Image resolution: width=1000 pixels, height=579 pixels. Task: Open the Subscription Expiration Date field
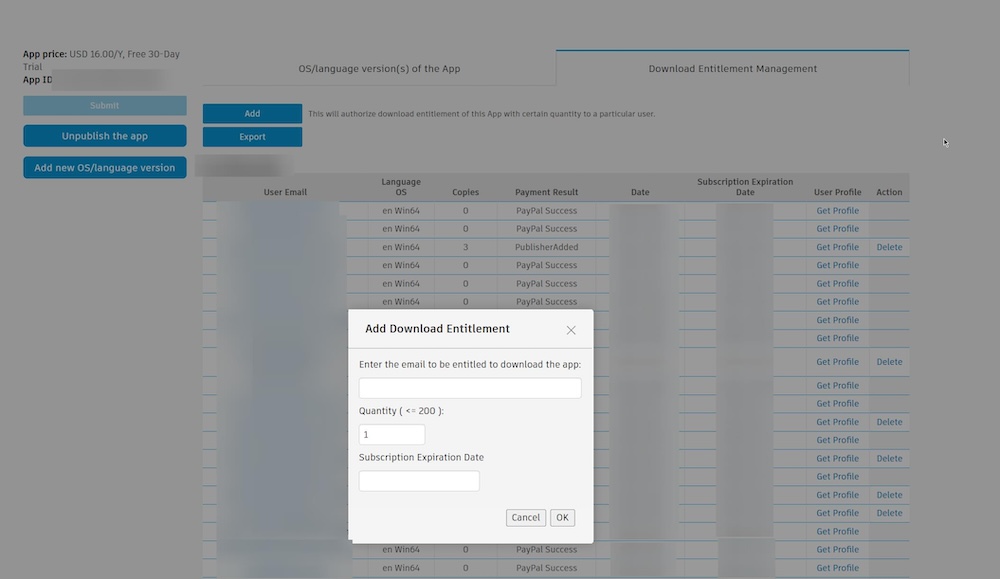(x=419, y=480)
